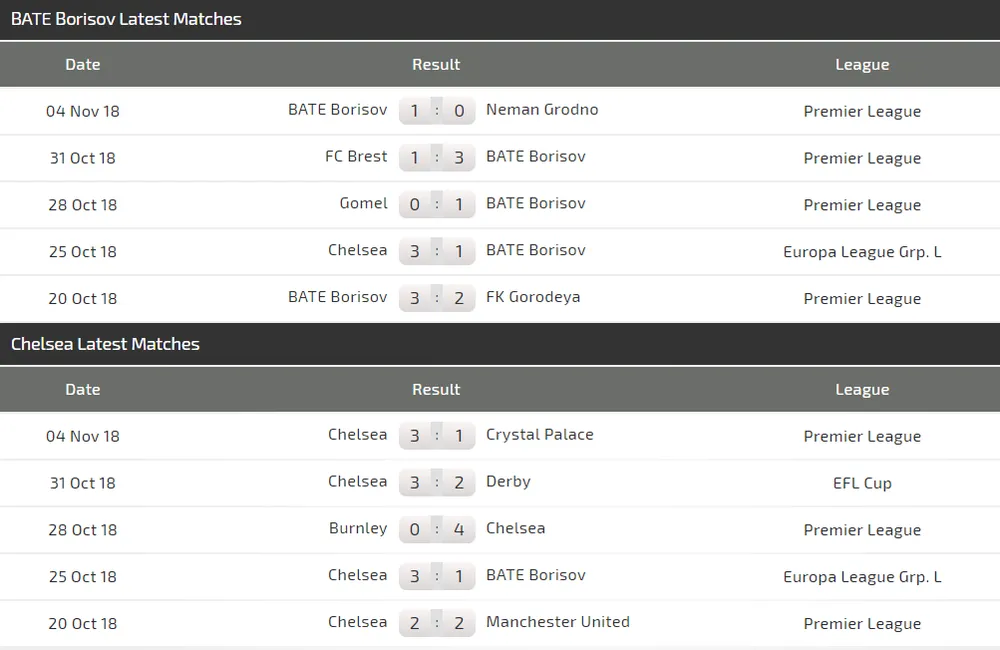Click the Date column header in BATE table

[x=83, y=64]
